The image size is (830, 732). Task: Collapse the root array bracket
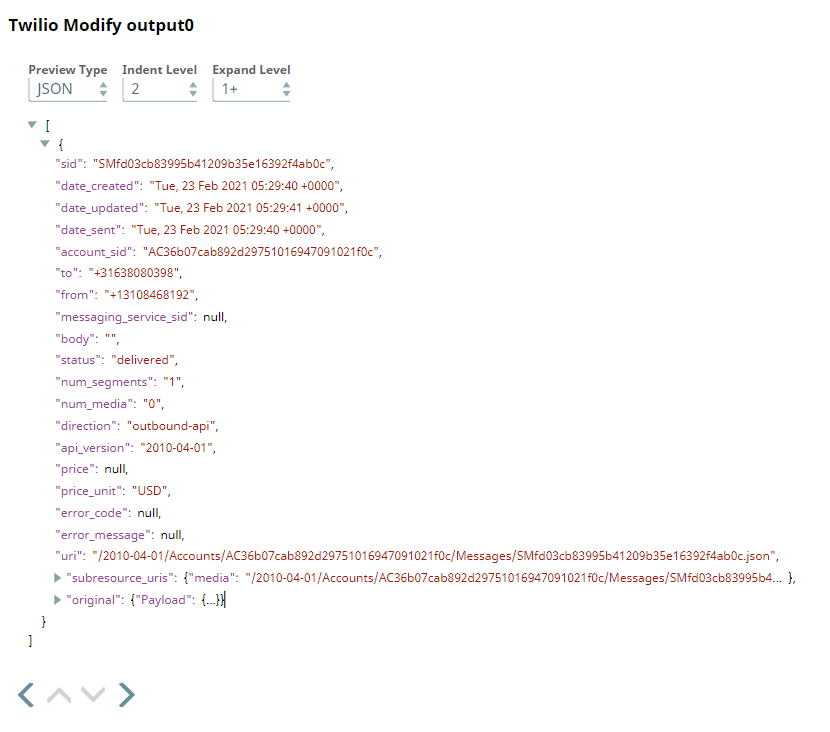click(x=32, y=125)
